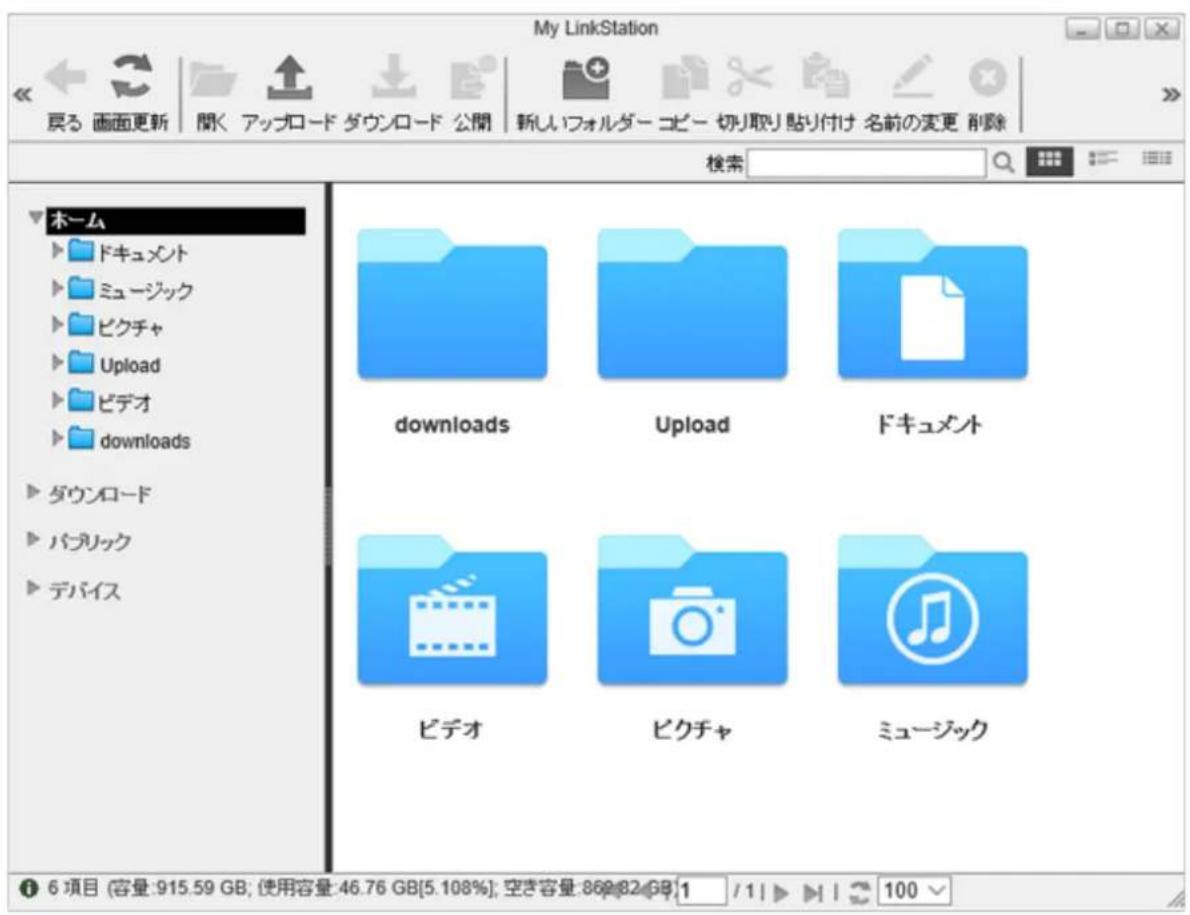
Task: Collapse the ホーム tree node
Action: pyautogui.click(x=35, y=218)
